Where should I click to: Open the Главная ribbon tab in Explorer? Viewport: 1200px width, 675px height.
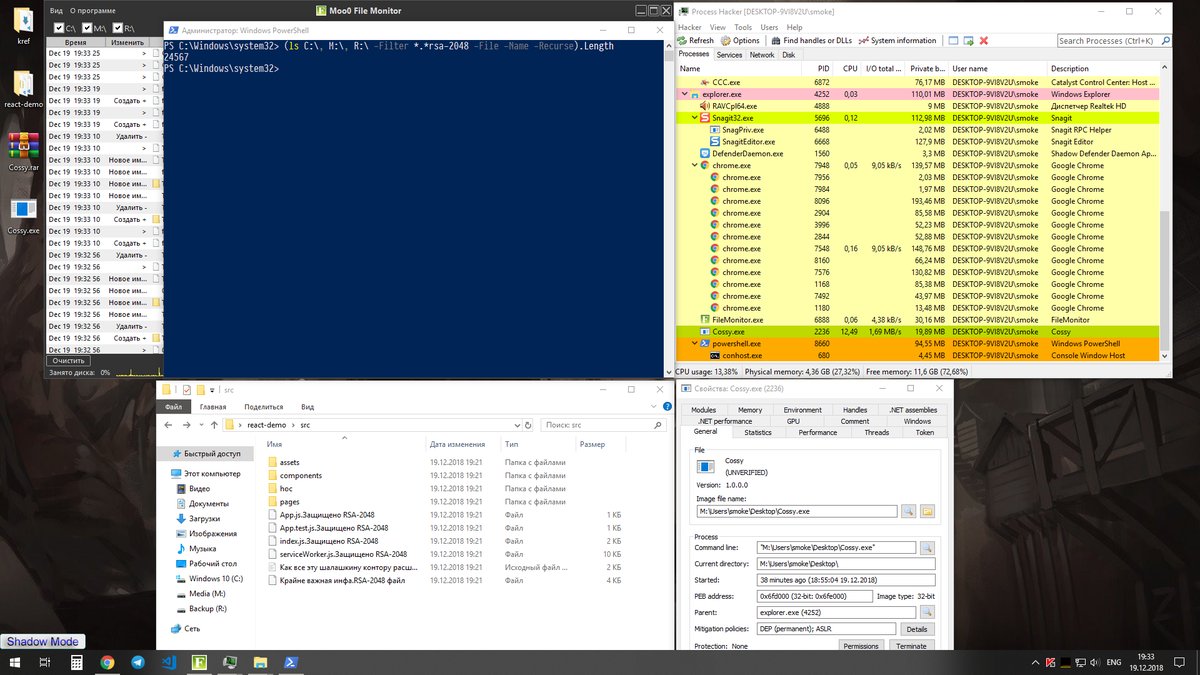coord(212,407)
